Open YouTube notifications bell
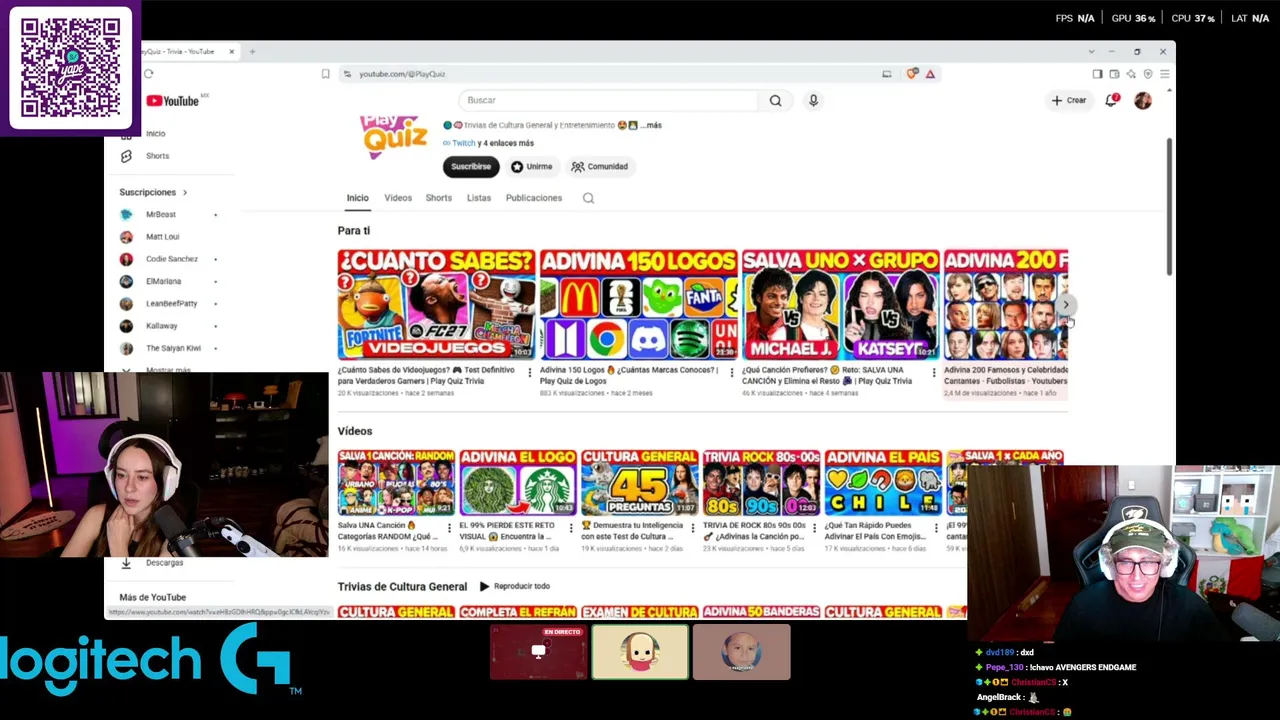 click(x=1111, y=100)
